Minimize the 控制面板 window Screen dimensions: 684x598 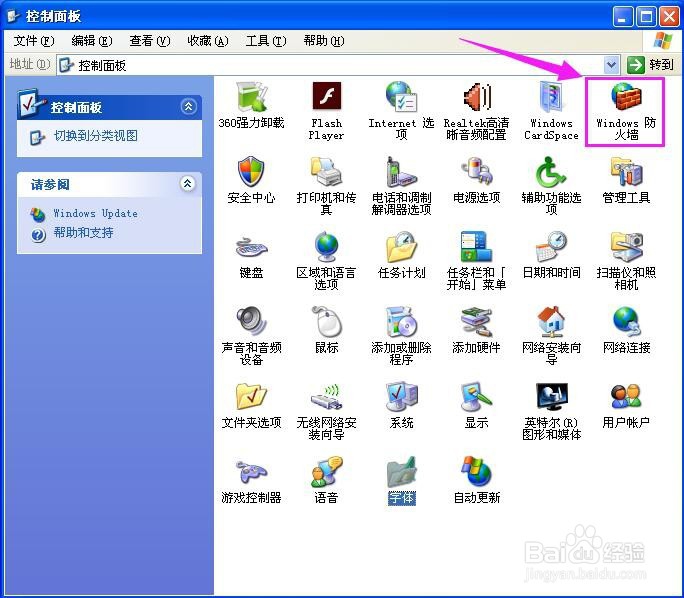click(622, 17)
